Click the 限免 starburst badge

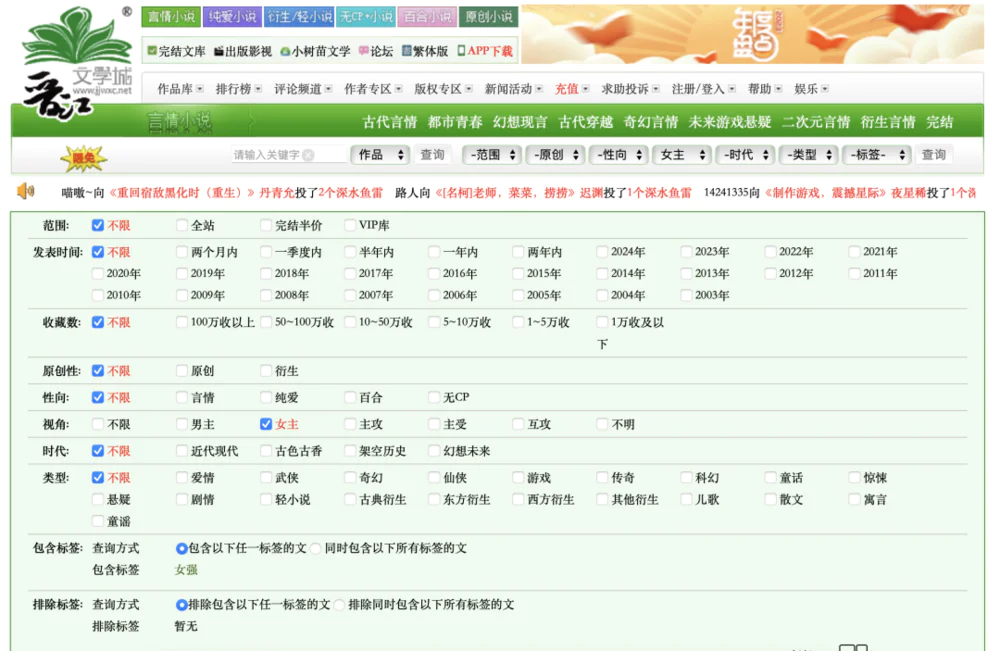click(x=83, y=157)
